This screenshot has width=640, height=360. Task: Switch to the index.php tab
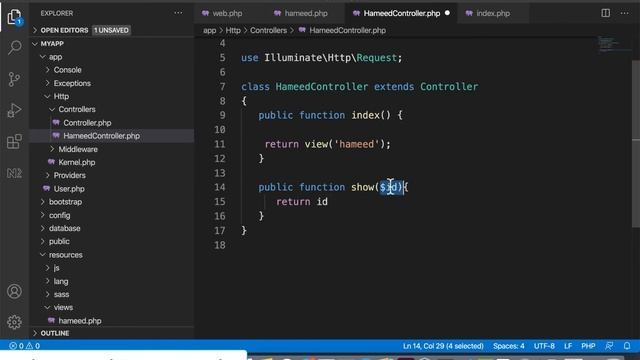[493, 13]
